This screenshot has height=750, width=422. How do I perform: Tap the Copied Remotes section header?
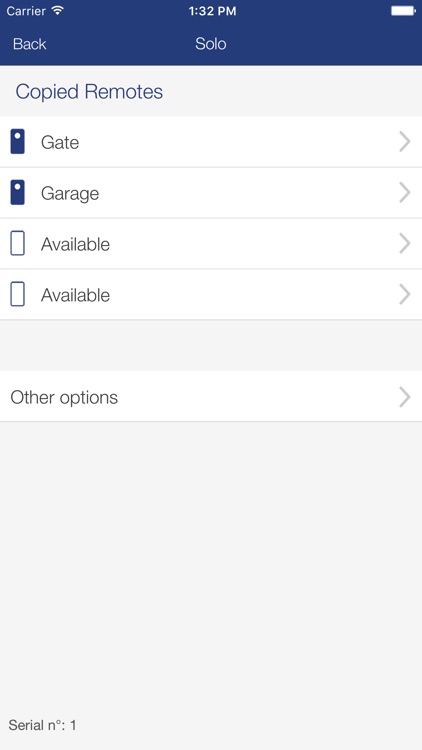(x=89, y=91)
